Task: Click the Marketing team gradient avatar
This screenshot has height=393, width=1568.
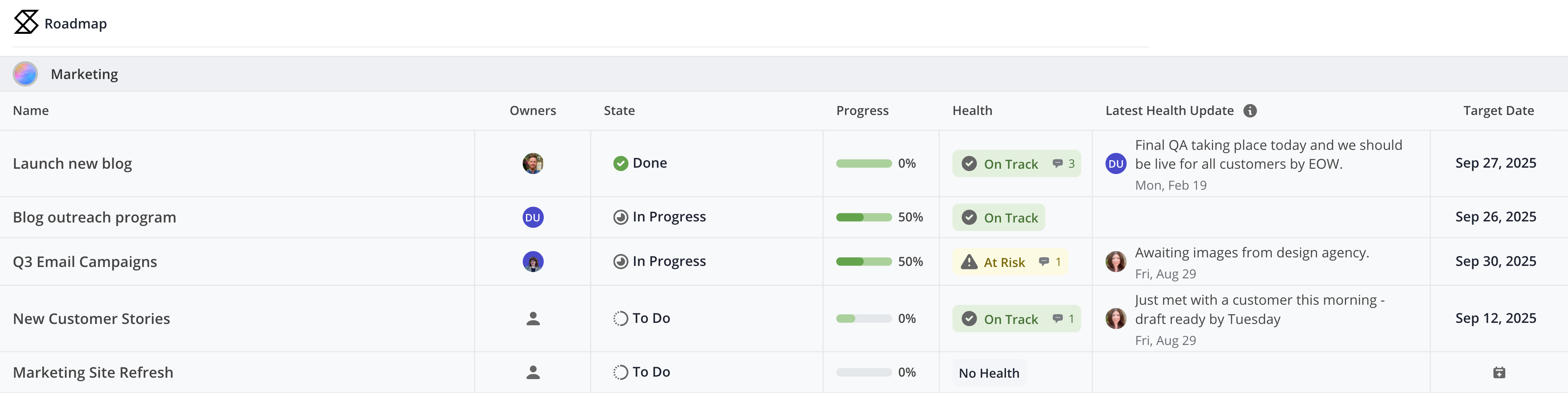Action: point(26,74)
